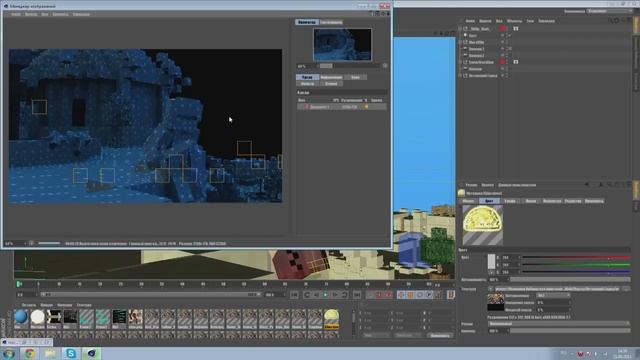Open Chrome from the taskbar
This screenshot has width=640, height=360.
[x=29, y=353]
